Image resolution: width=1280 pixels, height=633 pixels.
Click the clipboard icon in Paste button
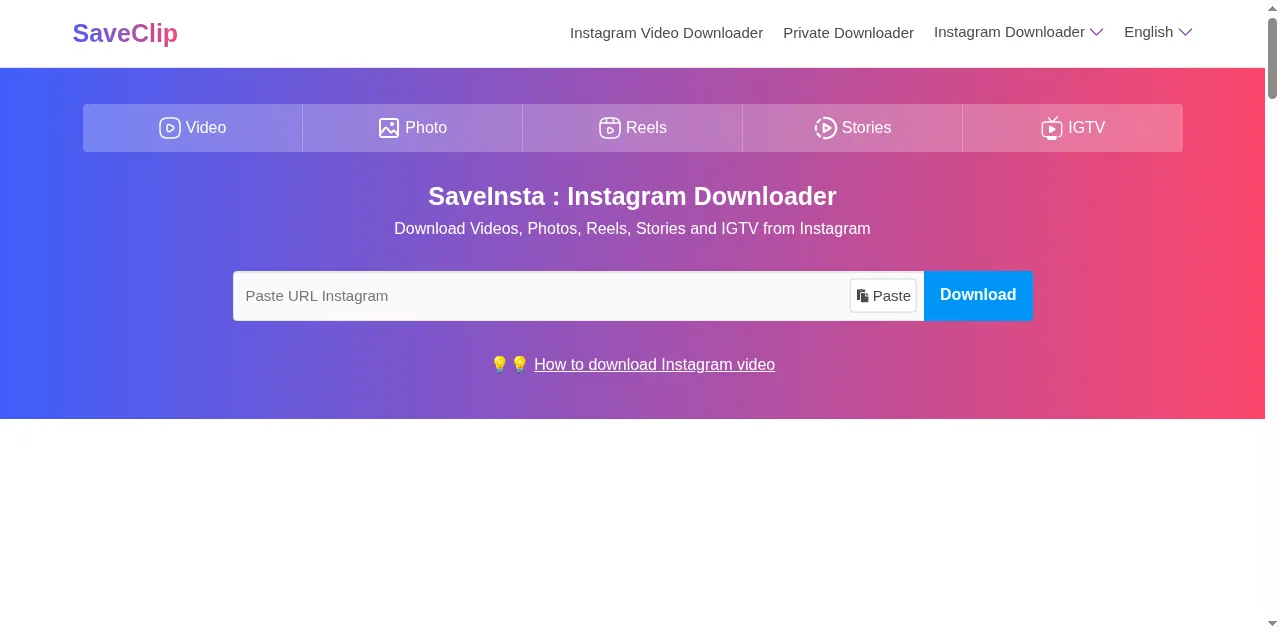(862, 296)
